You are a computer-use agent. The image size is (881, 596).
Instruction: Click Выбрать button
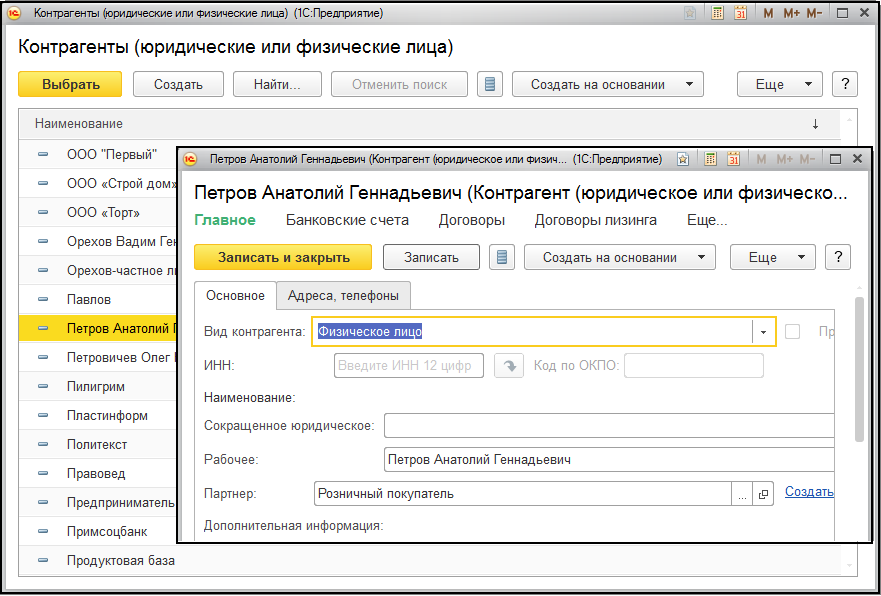click(x=70, y=84)
